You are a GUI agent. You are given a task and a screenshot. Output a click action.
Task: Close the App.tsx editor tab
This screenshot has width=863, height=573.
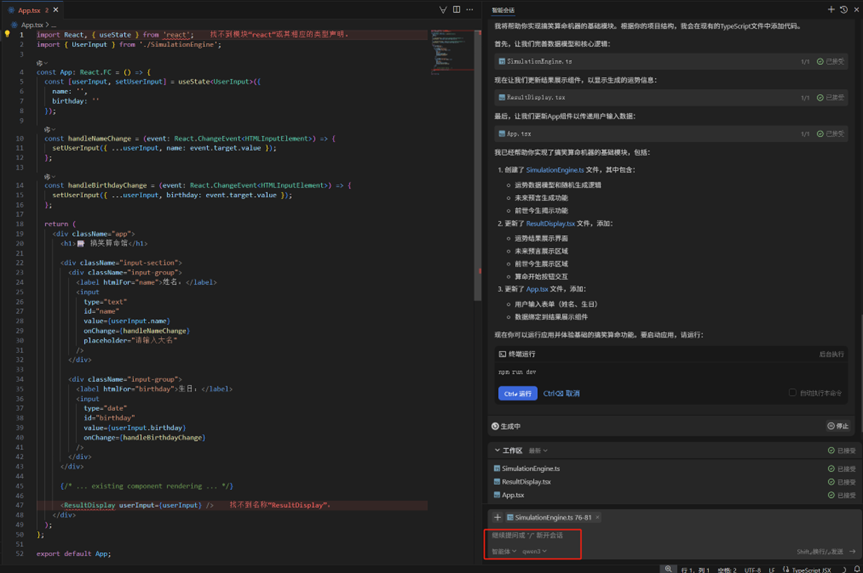[56, 10]
